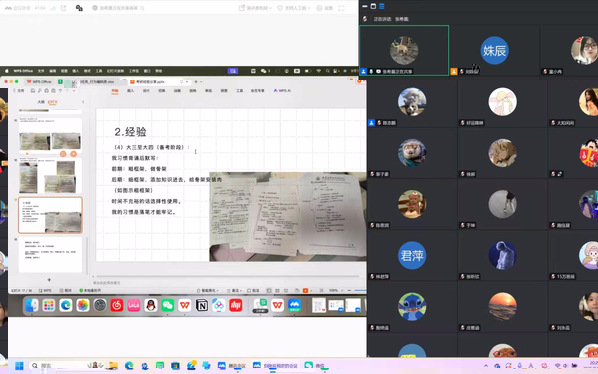Image resolution: width=598 pixels, height=374 pixels.
Task: Select the last slide thumbnail in panel
Action: pos(50,255)
